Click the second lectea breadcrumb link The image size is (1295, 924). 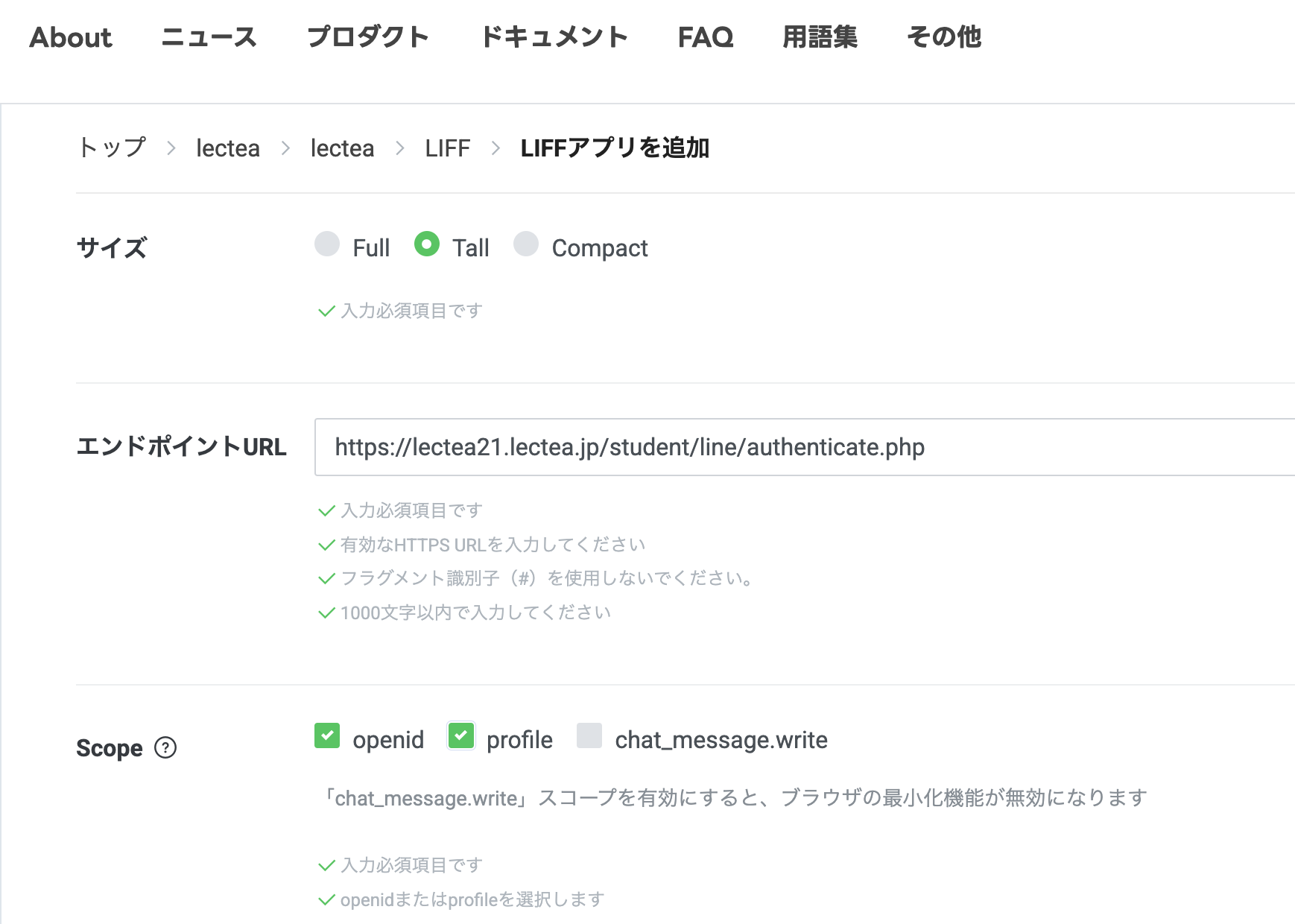(x=342, y=148)
